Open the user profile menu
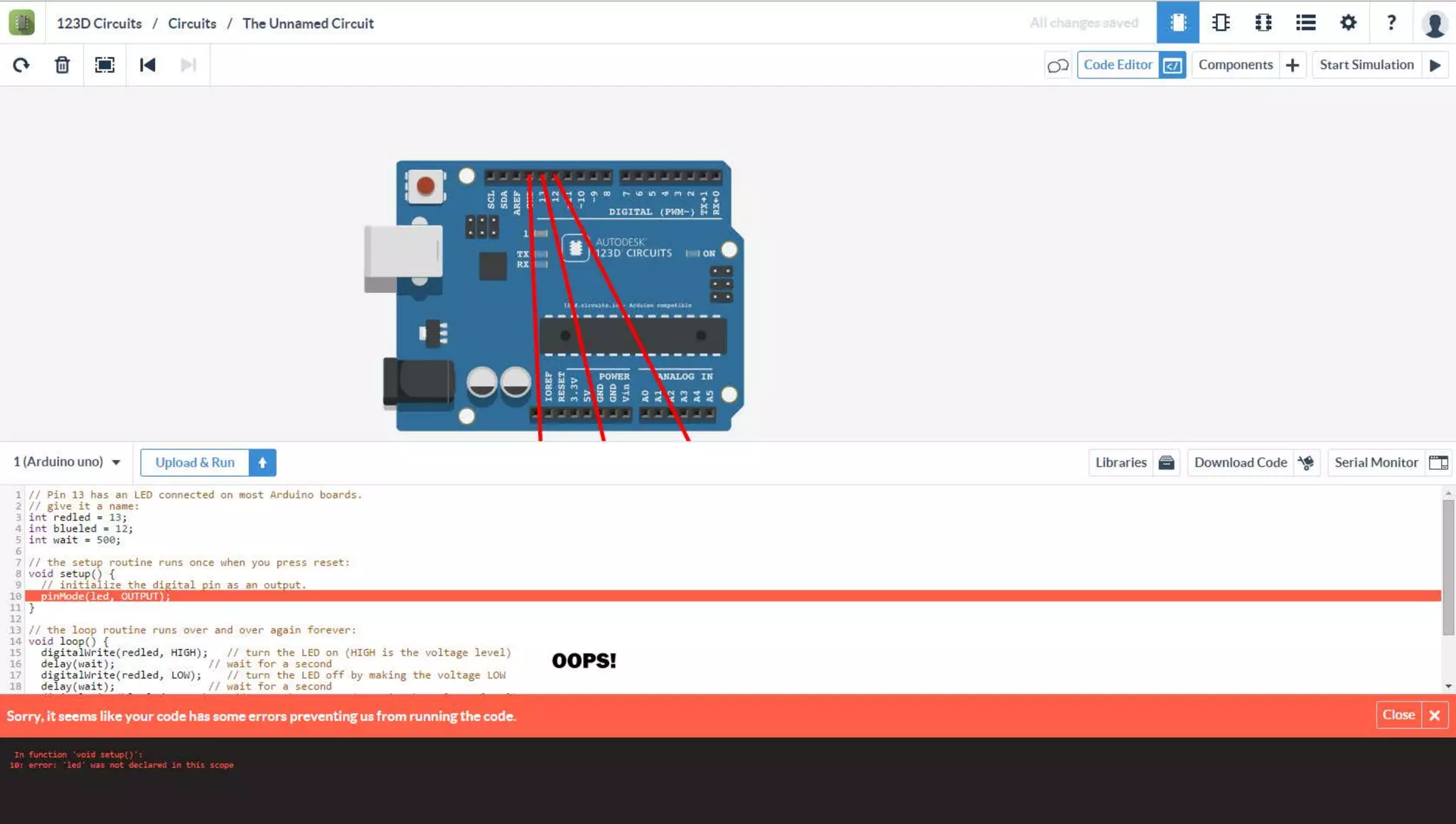This screenshot has width=1456, height=824. (x=1435, y=23)
